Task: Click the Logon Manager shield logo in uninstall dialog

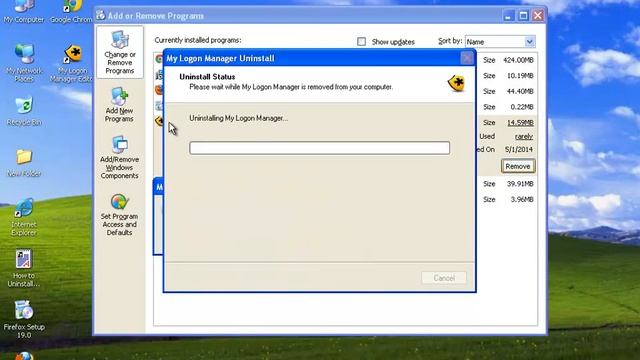Action: coord(456,83)
